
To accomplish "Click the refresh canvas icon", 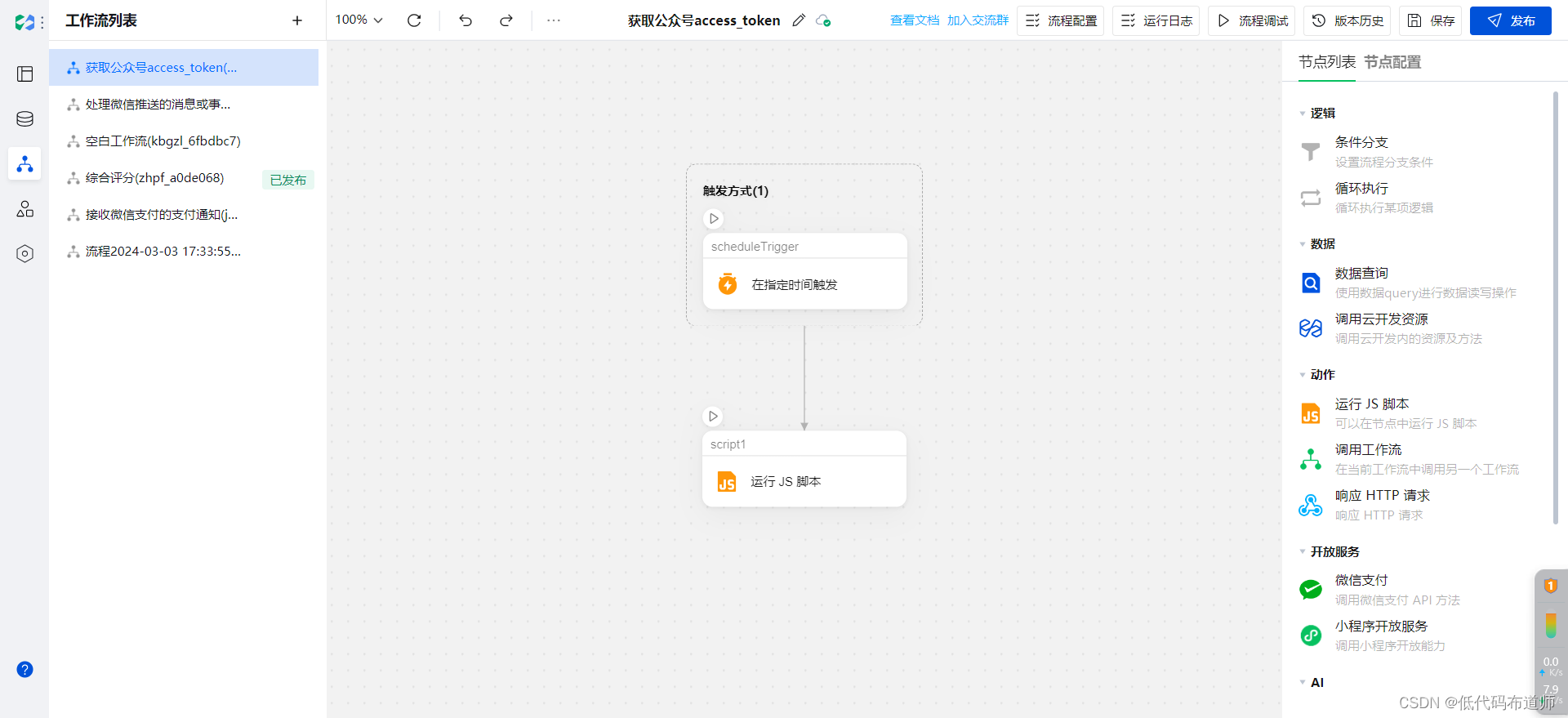I will [414, 20].
